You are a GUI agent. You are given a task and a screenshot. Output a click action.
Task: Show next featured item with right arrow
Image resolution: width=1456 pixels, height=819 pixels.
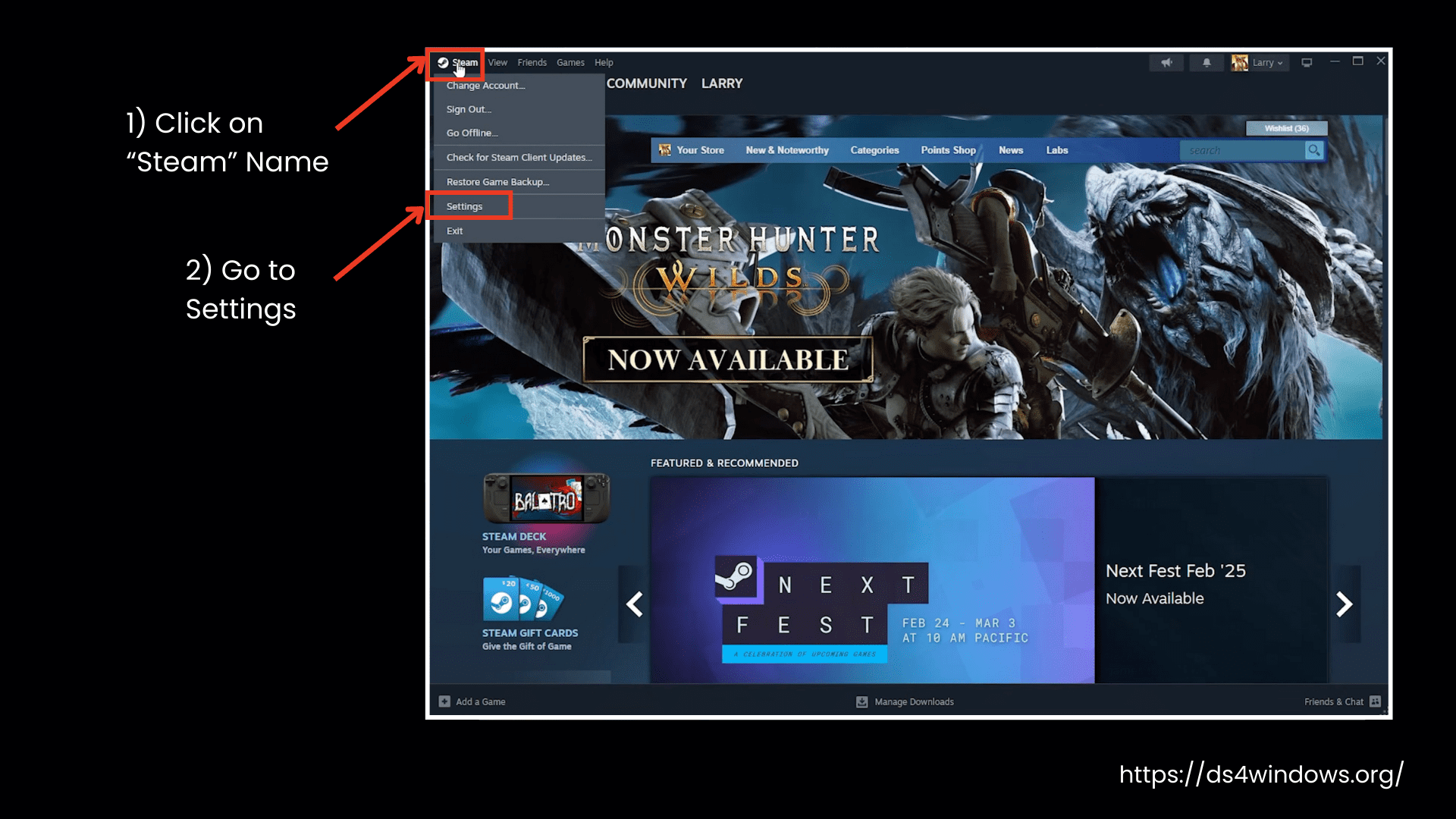click(x=1345, y=604)
